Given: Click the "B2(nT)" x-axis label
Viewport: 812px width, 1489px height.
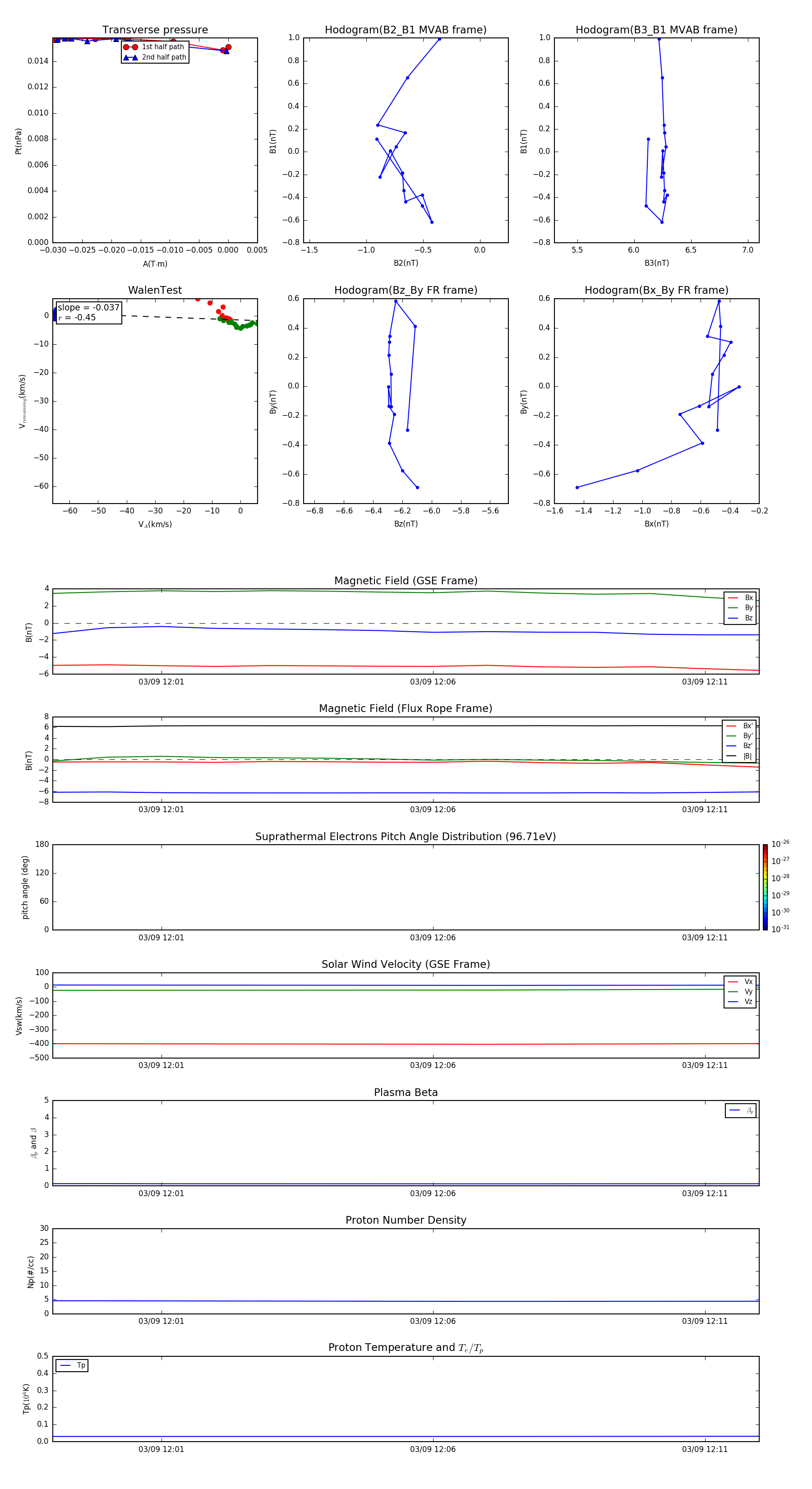Looking at the screenshot, I should click(x=406, y=263).
